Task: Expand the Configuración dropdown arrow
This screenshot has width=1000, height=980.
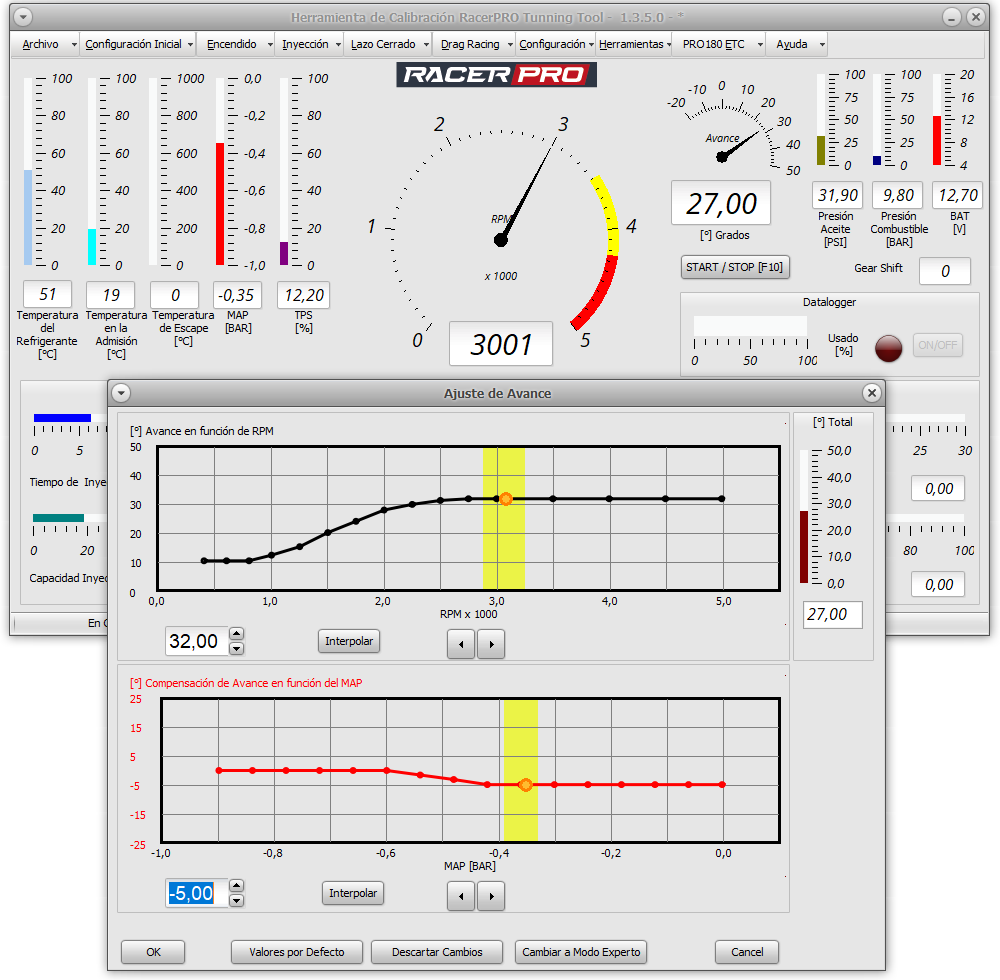Action: point(591,45)
